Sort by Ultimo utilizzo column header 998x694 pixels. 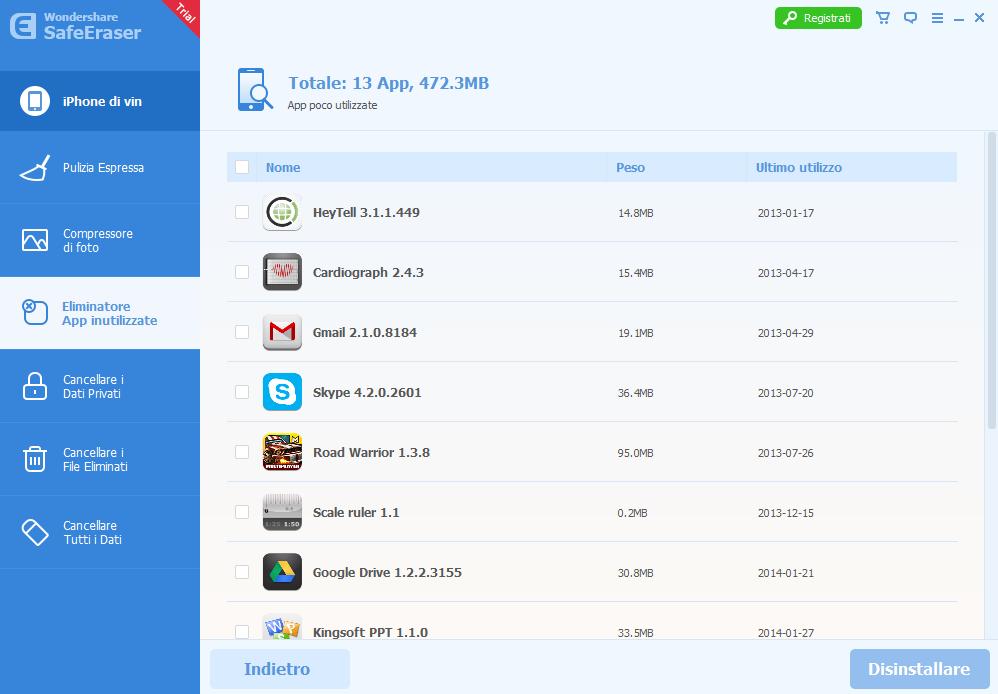pos(799,167)
